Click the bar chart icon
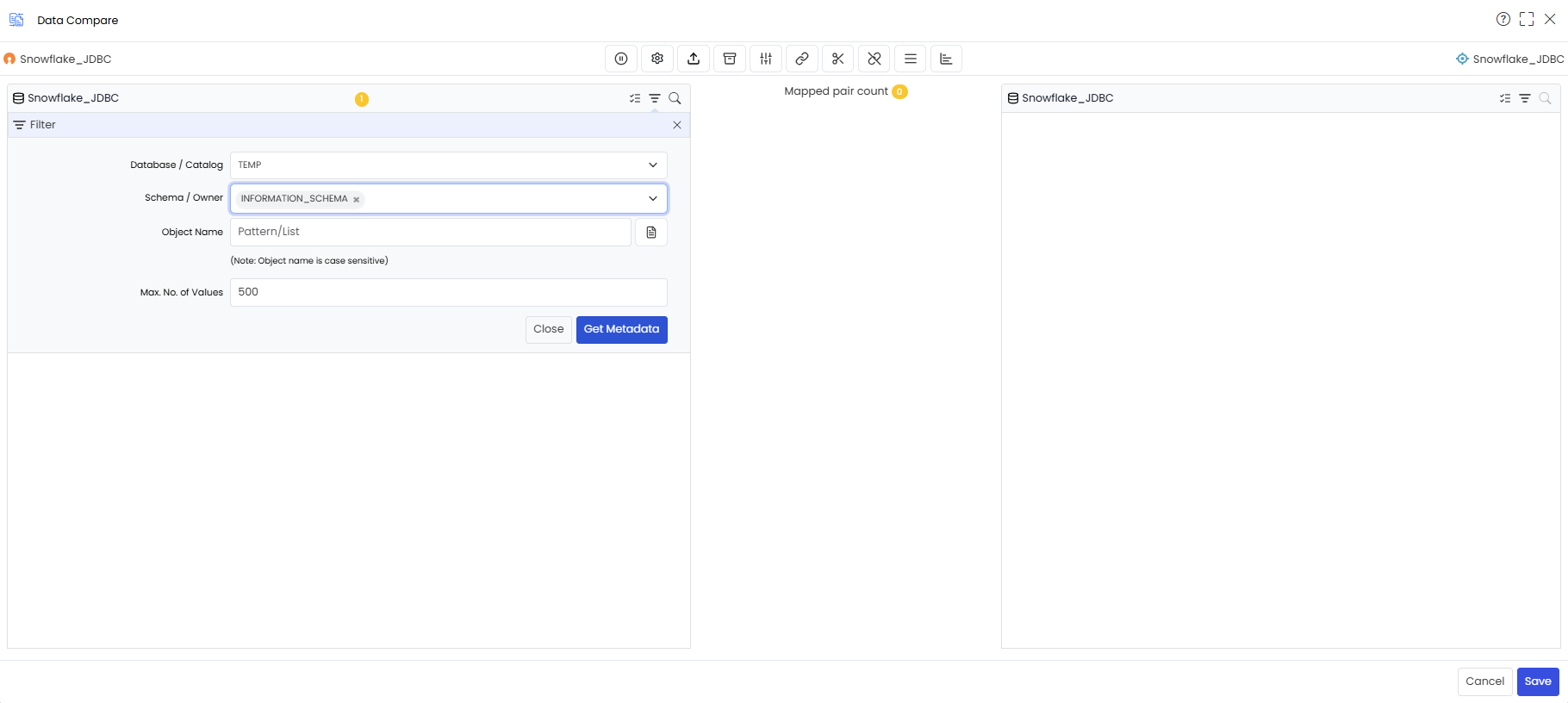Screen dimensions: 1568x703 pyautogui.click(x=946, y=59)
